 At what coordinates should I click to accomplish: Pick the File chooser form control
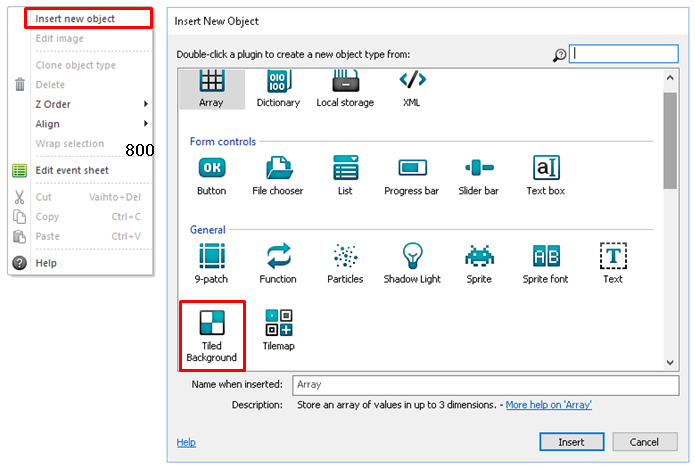pos(278,168)
